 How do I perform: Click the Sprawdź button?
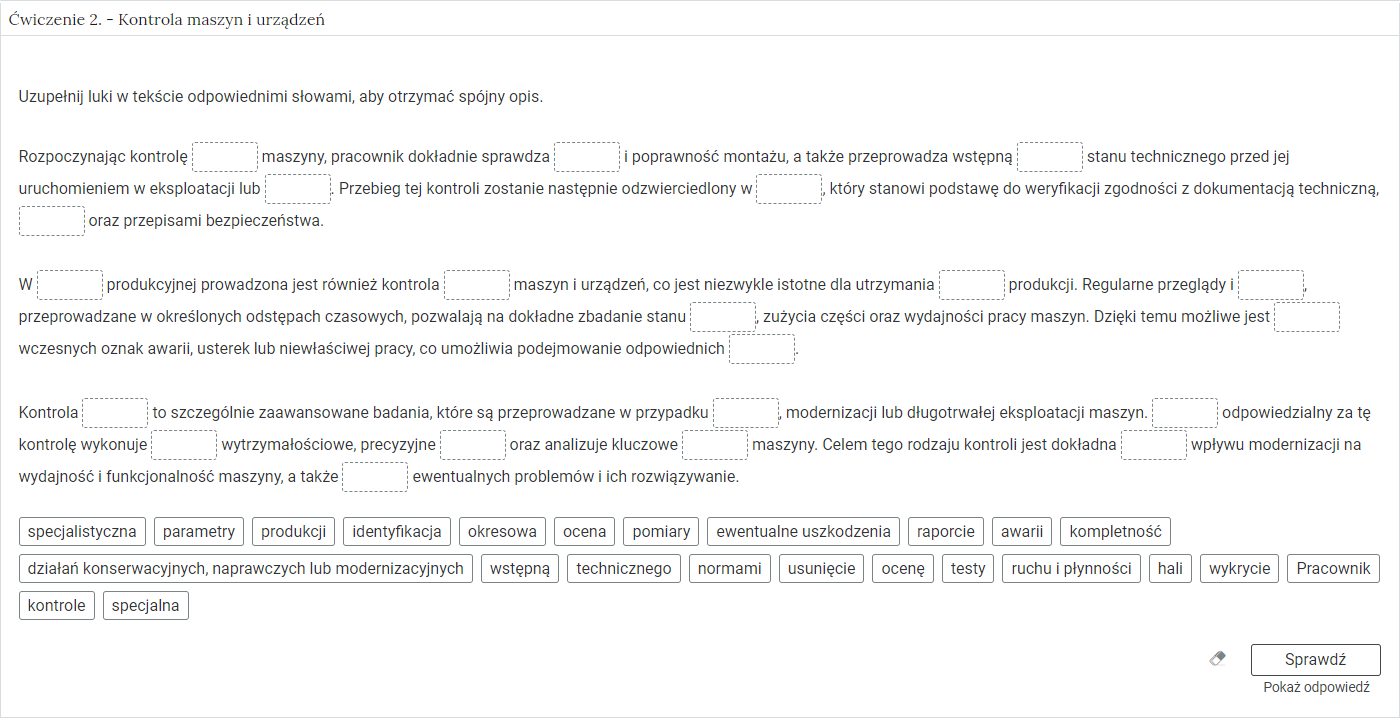[x=1316, y=660]
